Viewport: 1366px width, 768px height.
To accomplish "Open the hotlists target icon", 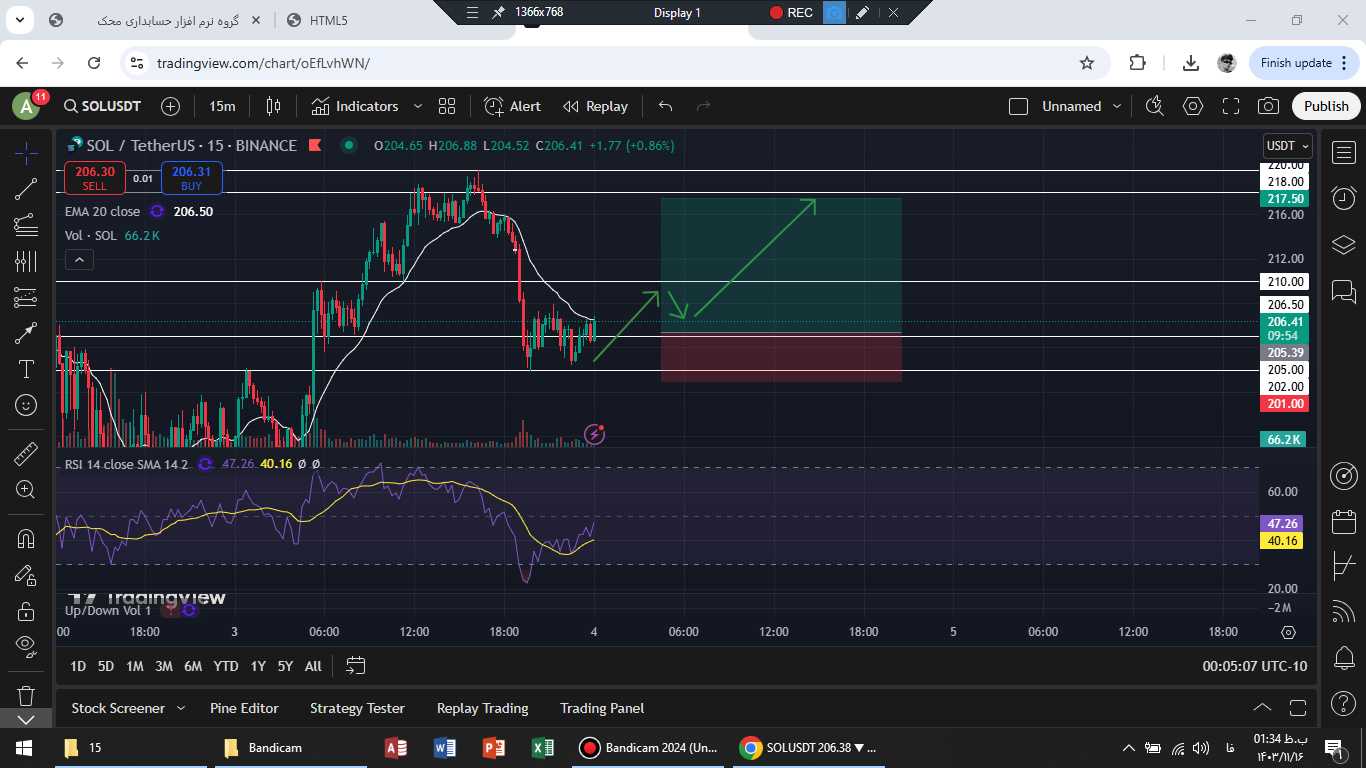I will tap(1343, 476).
